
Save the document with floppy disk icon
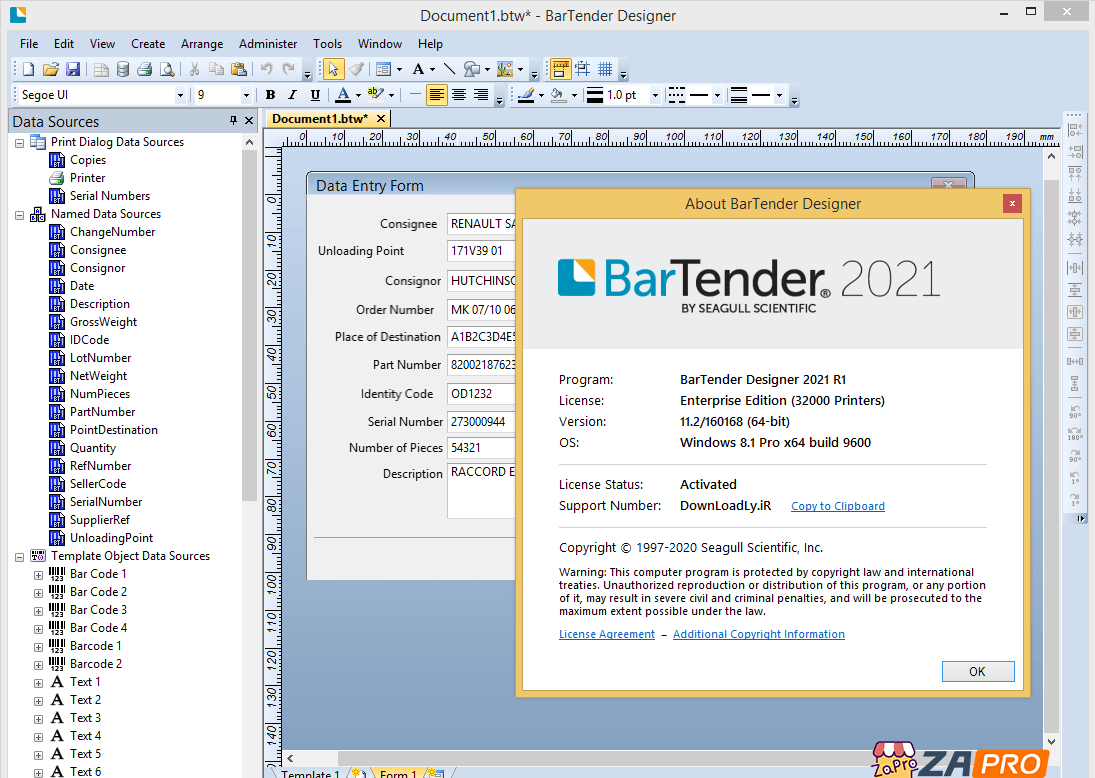[x=73, y=69]
